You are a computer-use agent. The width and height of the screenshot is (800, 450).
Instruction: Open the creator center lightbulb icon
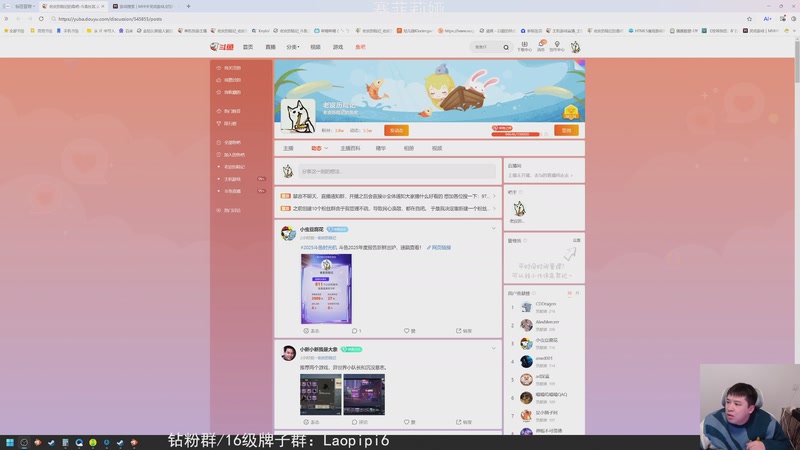557,46
